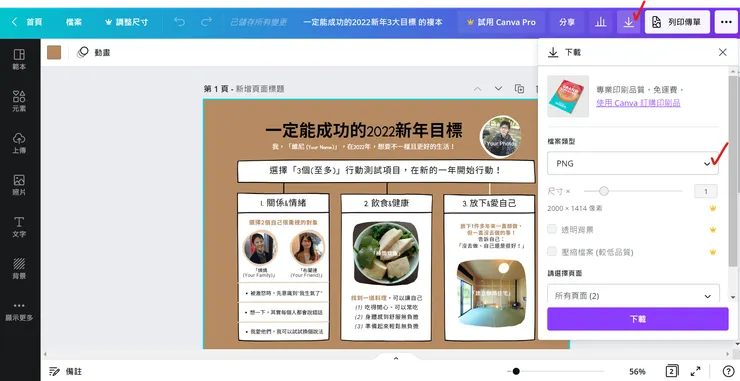This screenshot has width=740, height=381.
Task: Click the duplicate page icon
Action: pyautogui.click(x=519, y=89)
